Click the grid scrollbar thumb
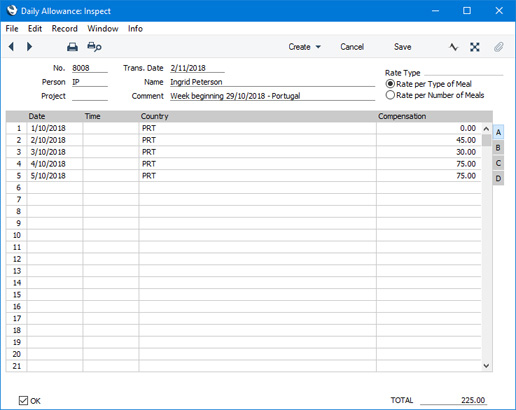 486,140
